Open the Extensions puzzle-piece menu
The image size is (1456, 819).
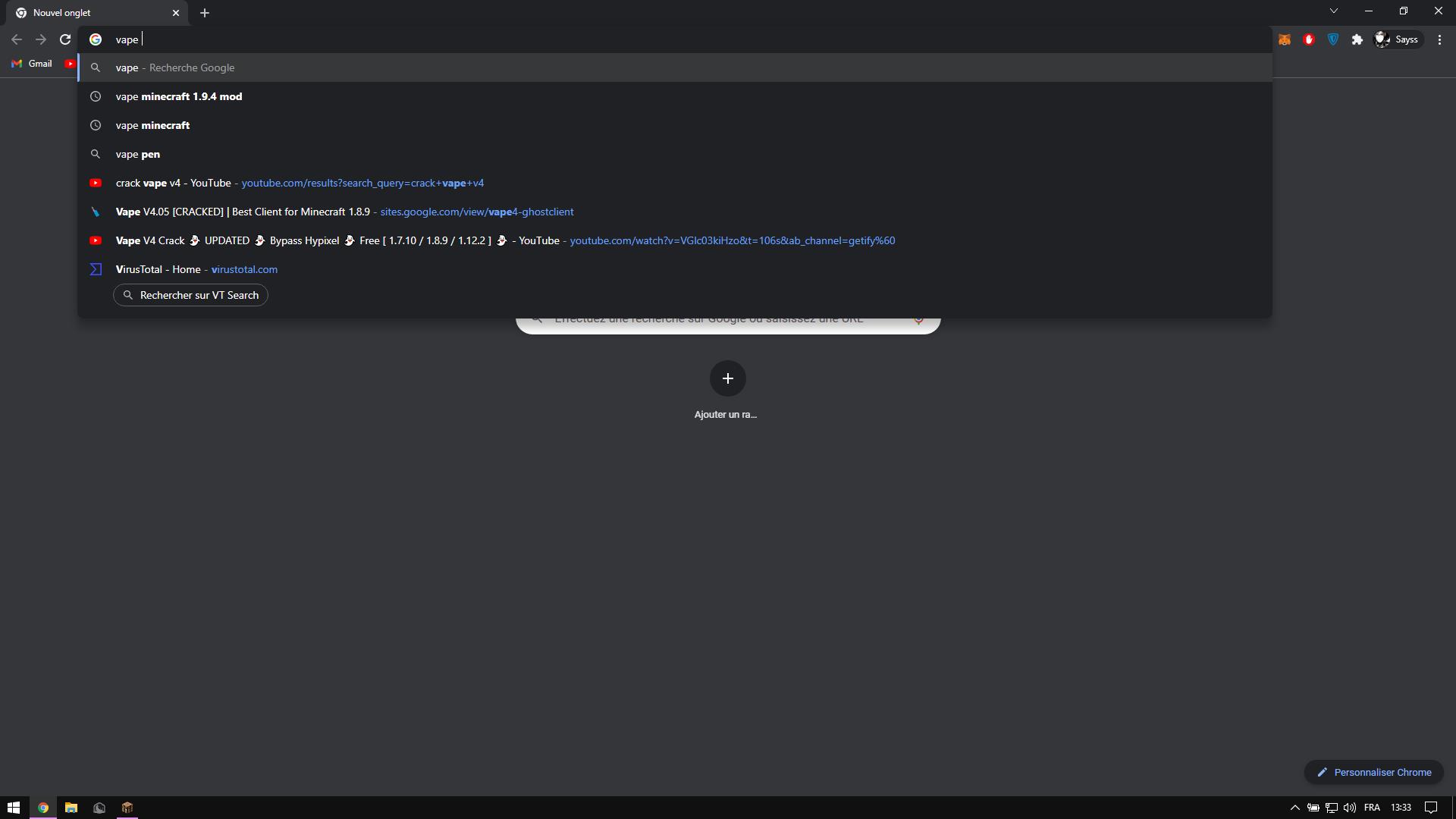pos(1357,39)
